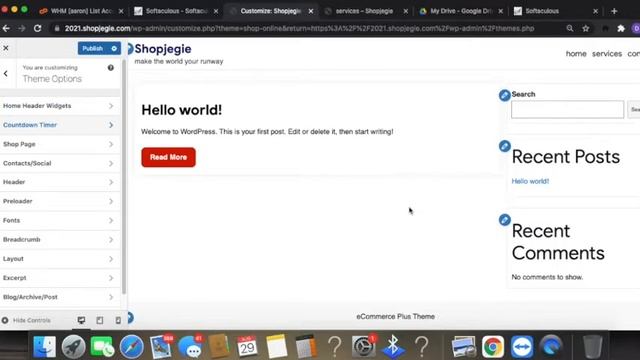
Task: Click the Shopjegie site title
Action: click(162, 49)
